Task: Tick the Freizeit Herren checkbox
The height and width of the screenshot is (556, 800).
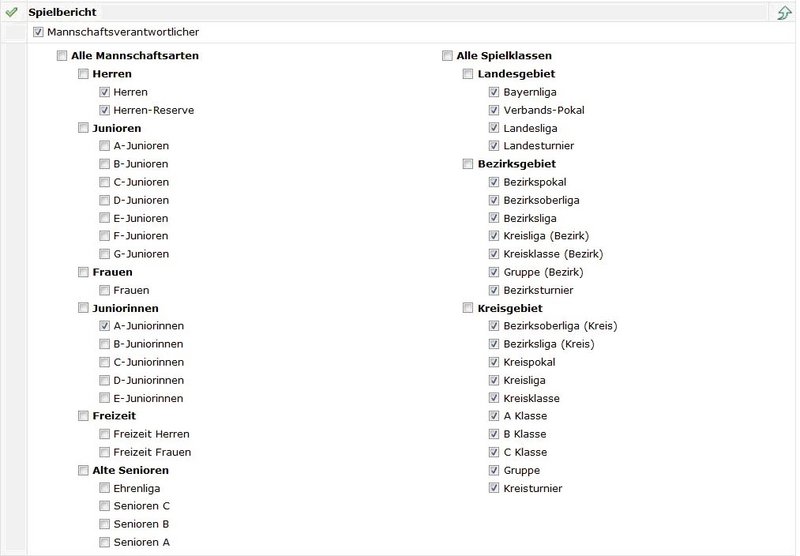Action: click(x=105, y=434)
